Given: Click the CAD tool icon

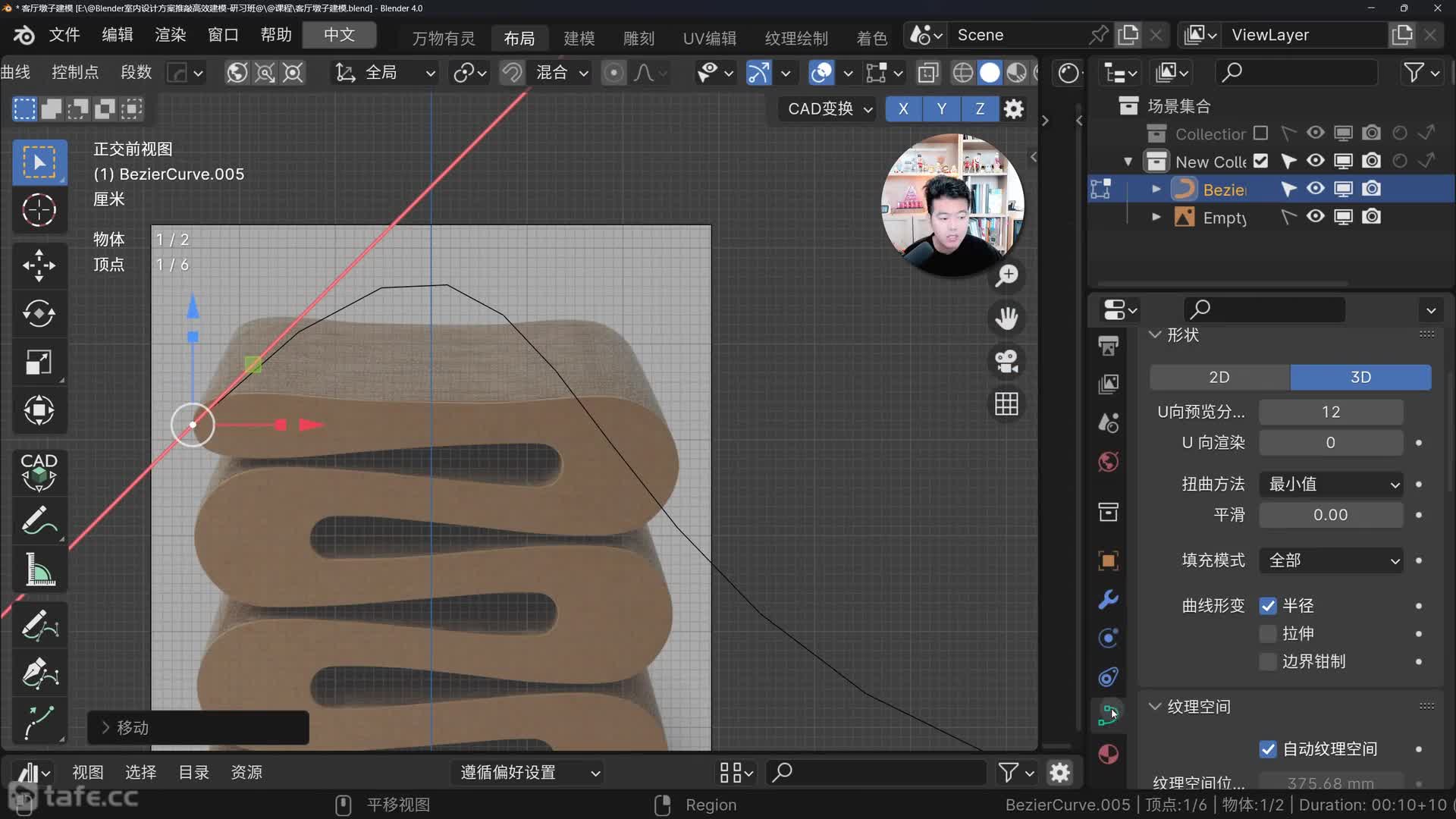Looking at the screenshot, I should tap(39, 472).
